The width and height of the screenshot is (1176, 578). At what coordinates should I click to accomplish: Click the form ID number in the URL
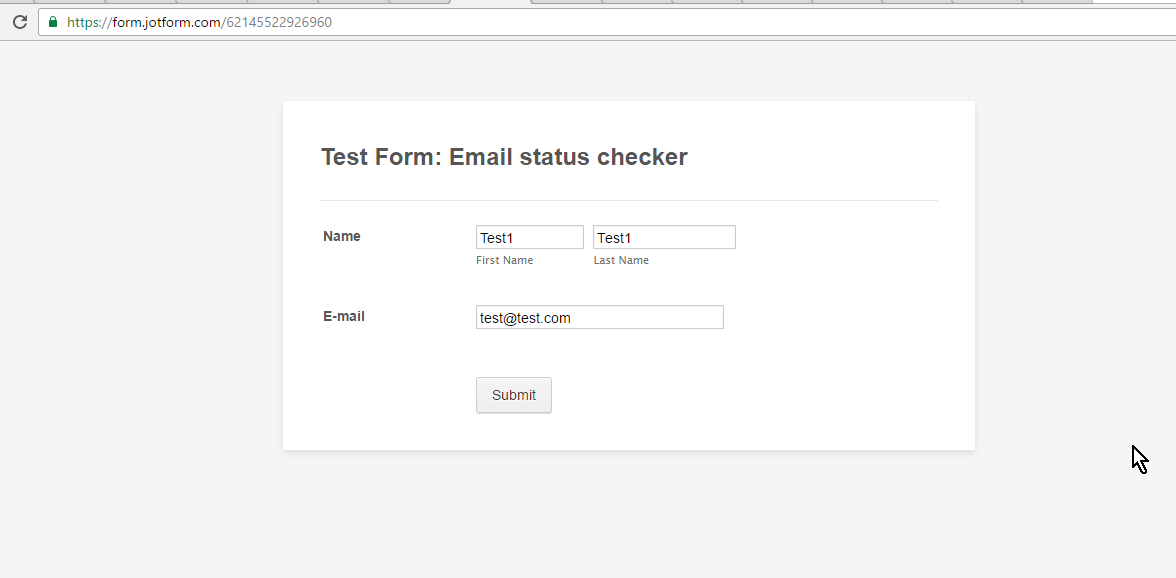coord(279,22)
